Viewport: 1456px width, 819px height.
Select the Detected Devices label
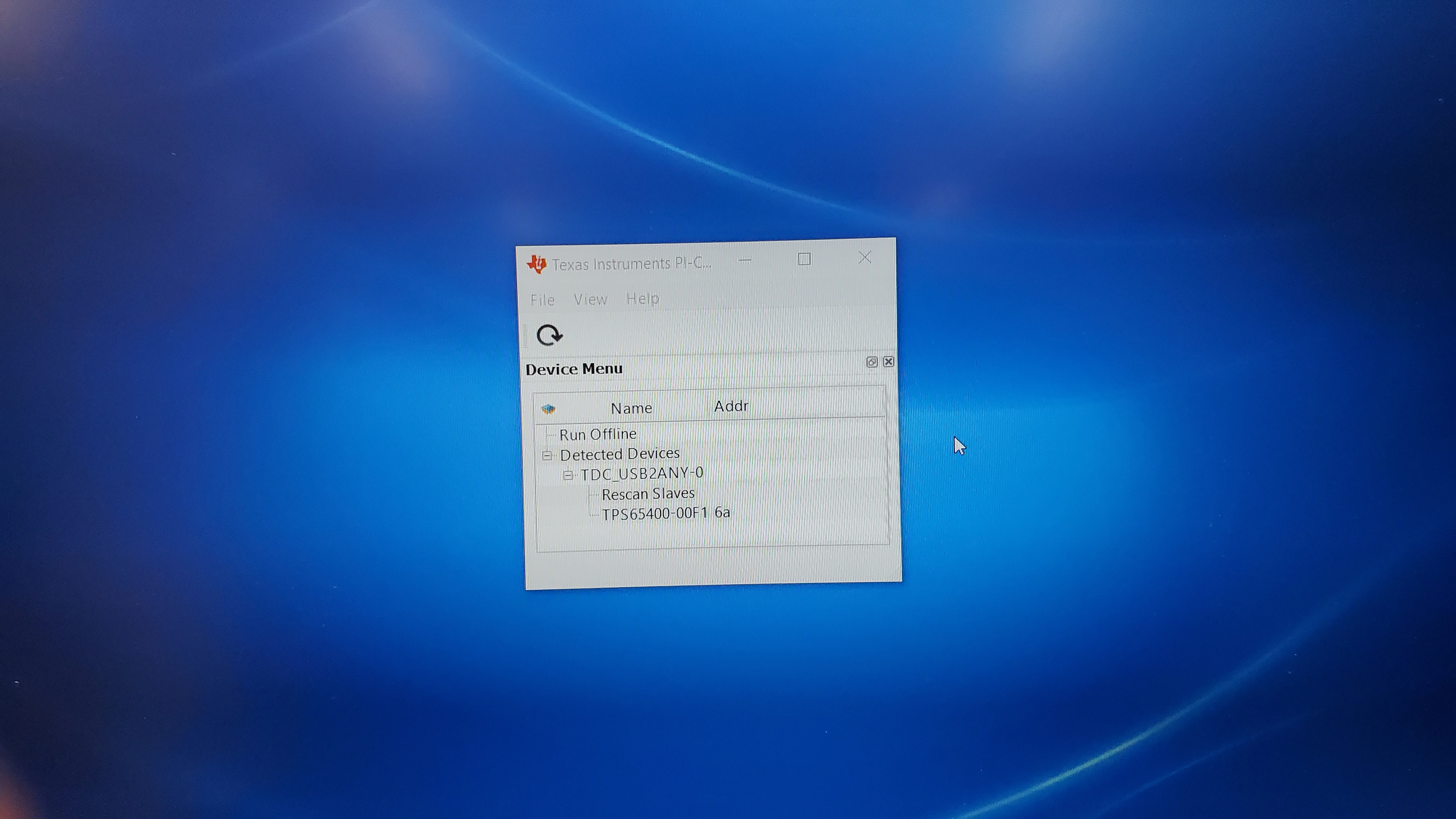[619, 454]
